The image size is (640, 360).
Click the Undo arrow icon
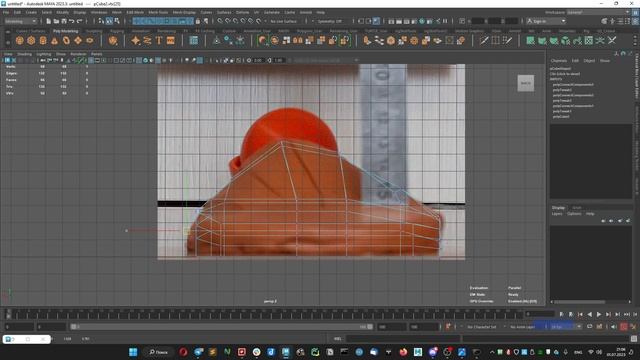(x=72, y=21)
